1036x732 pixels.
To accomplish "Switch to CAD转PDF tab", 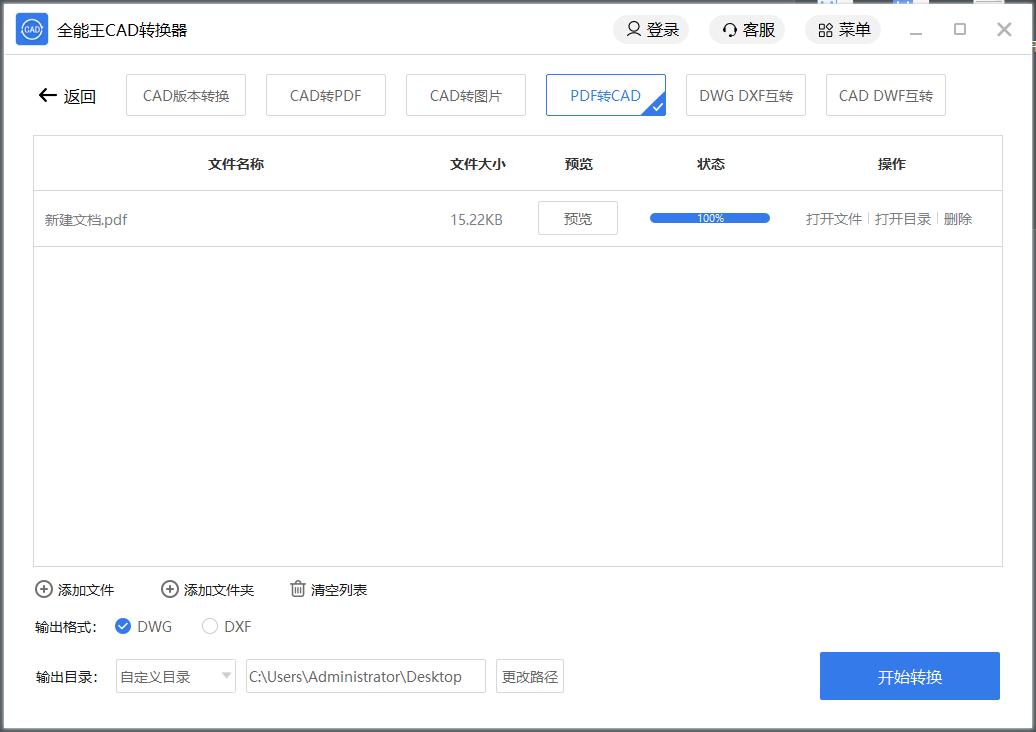I will (326, 96).
